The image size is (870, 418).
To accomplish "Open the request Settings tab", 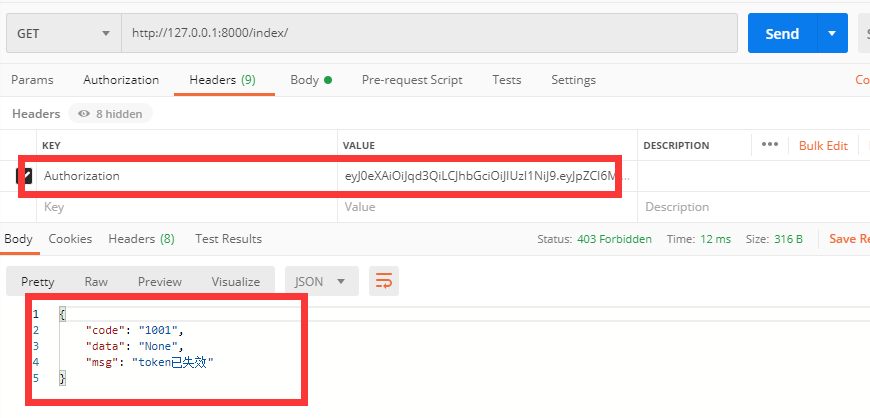I will click(573, 80).
